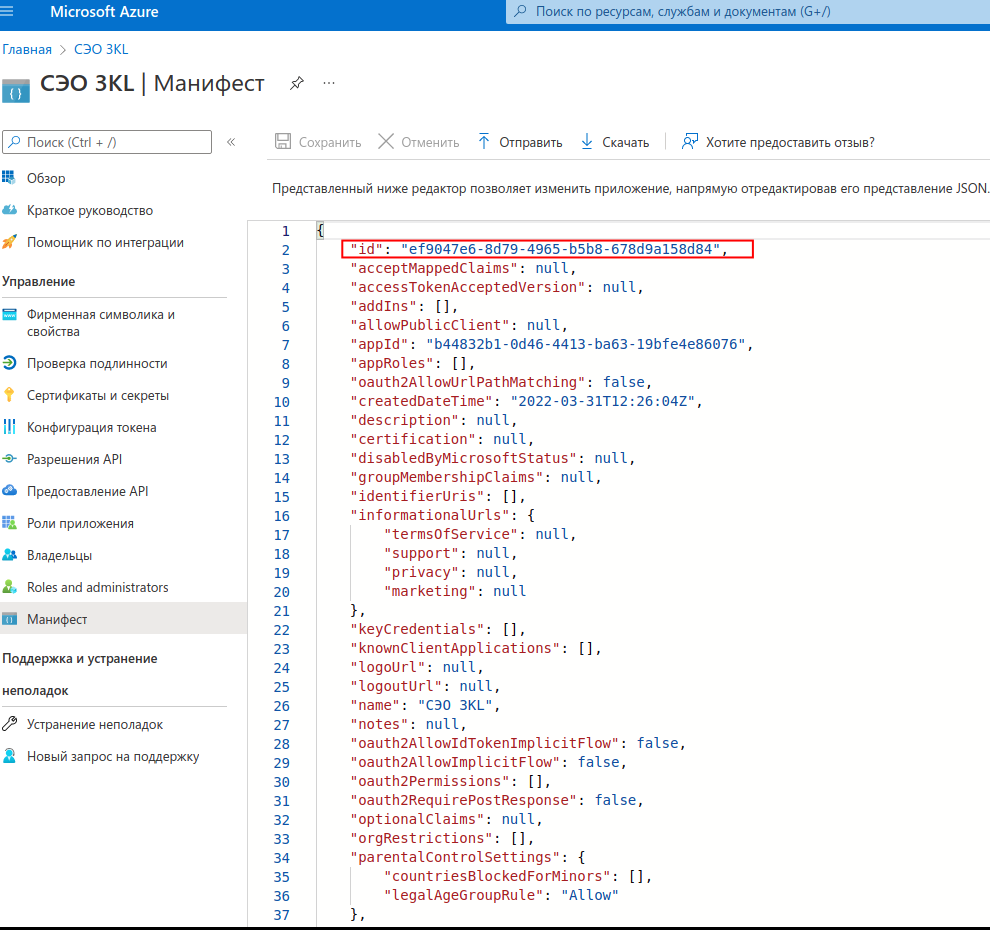Click the Сохранить save icon
Viewport: 990px width, 930px height.
[x=283, y=141]
